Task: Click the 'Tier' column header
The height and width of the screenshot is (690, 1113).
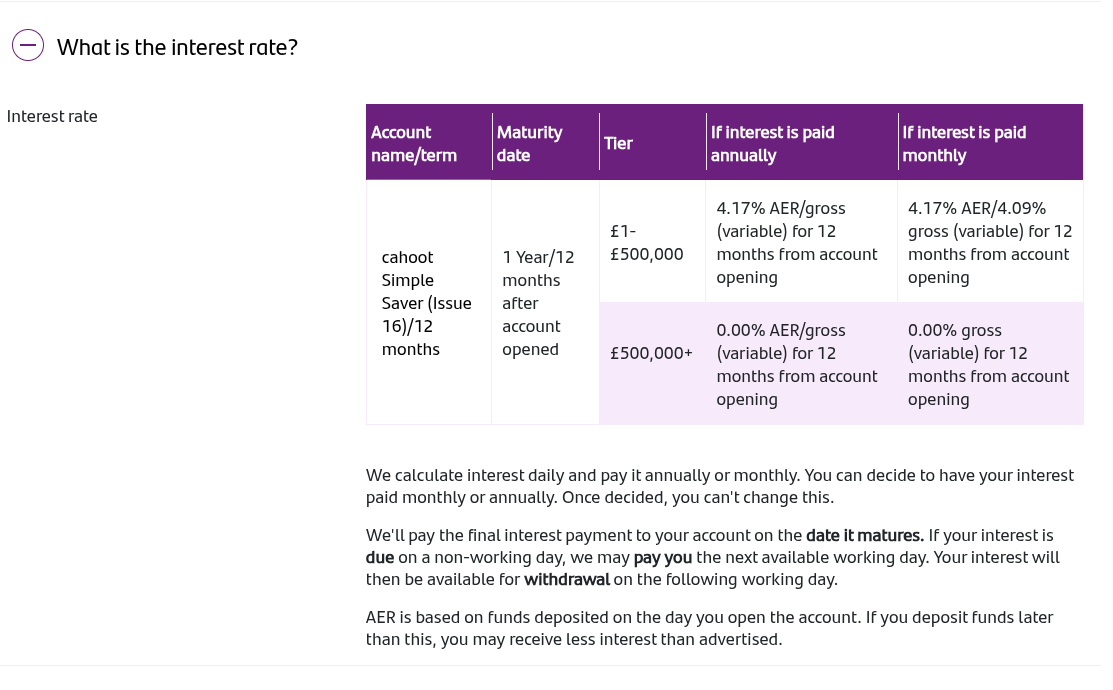Action: [x=653, y=143]
